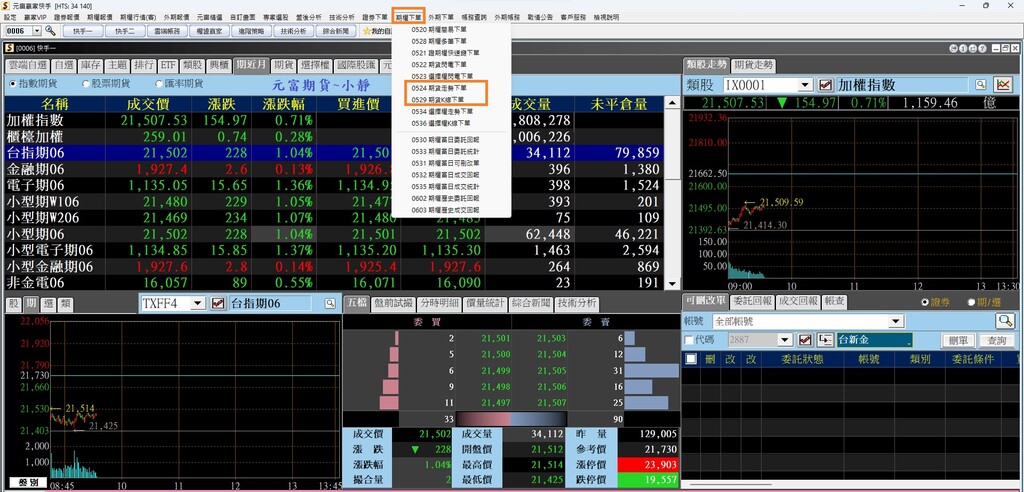Switch to the 成交回報 tab

pos(797,302)
